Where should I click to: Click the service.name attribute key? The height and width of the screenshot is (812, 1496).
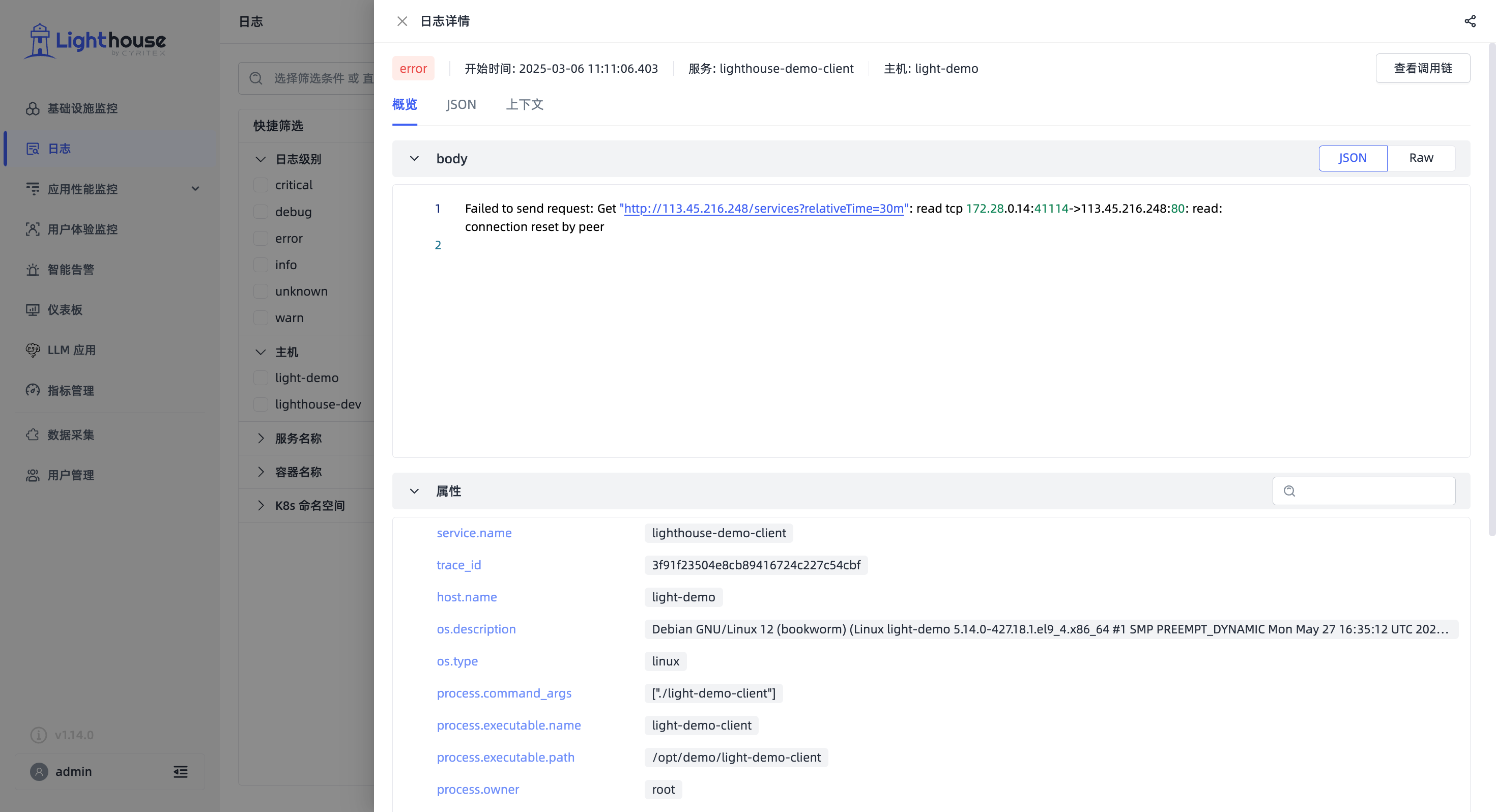coord(474,533)
